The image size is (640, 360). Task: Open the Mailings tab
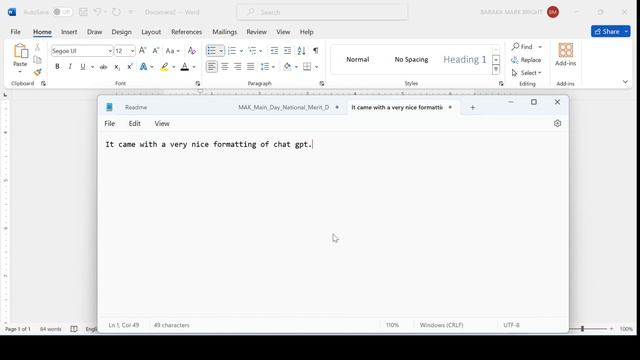(224, 32)
